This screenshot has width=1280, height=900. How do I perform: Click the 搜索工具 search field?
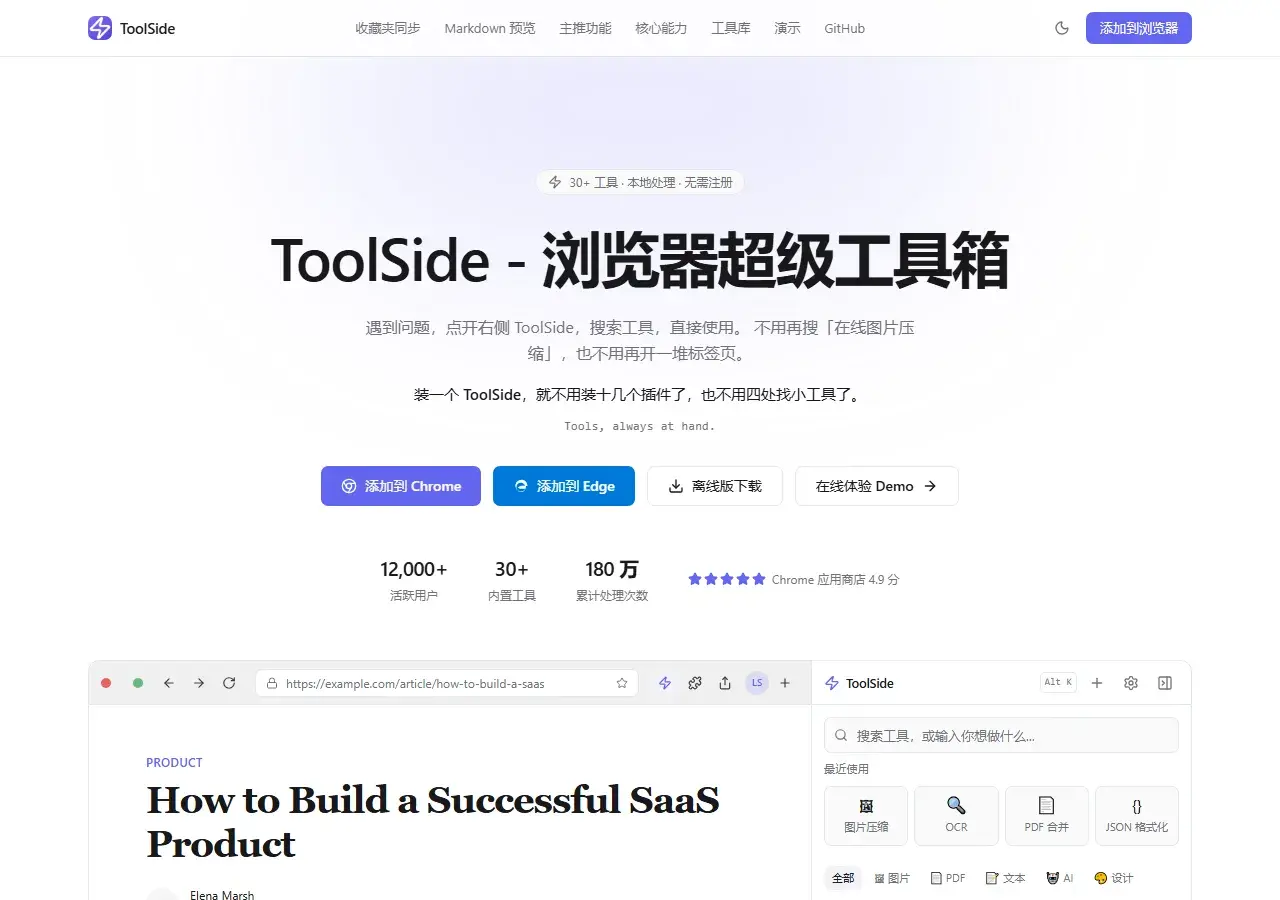pyautogui.click(x=1001, y=735)
